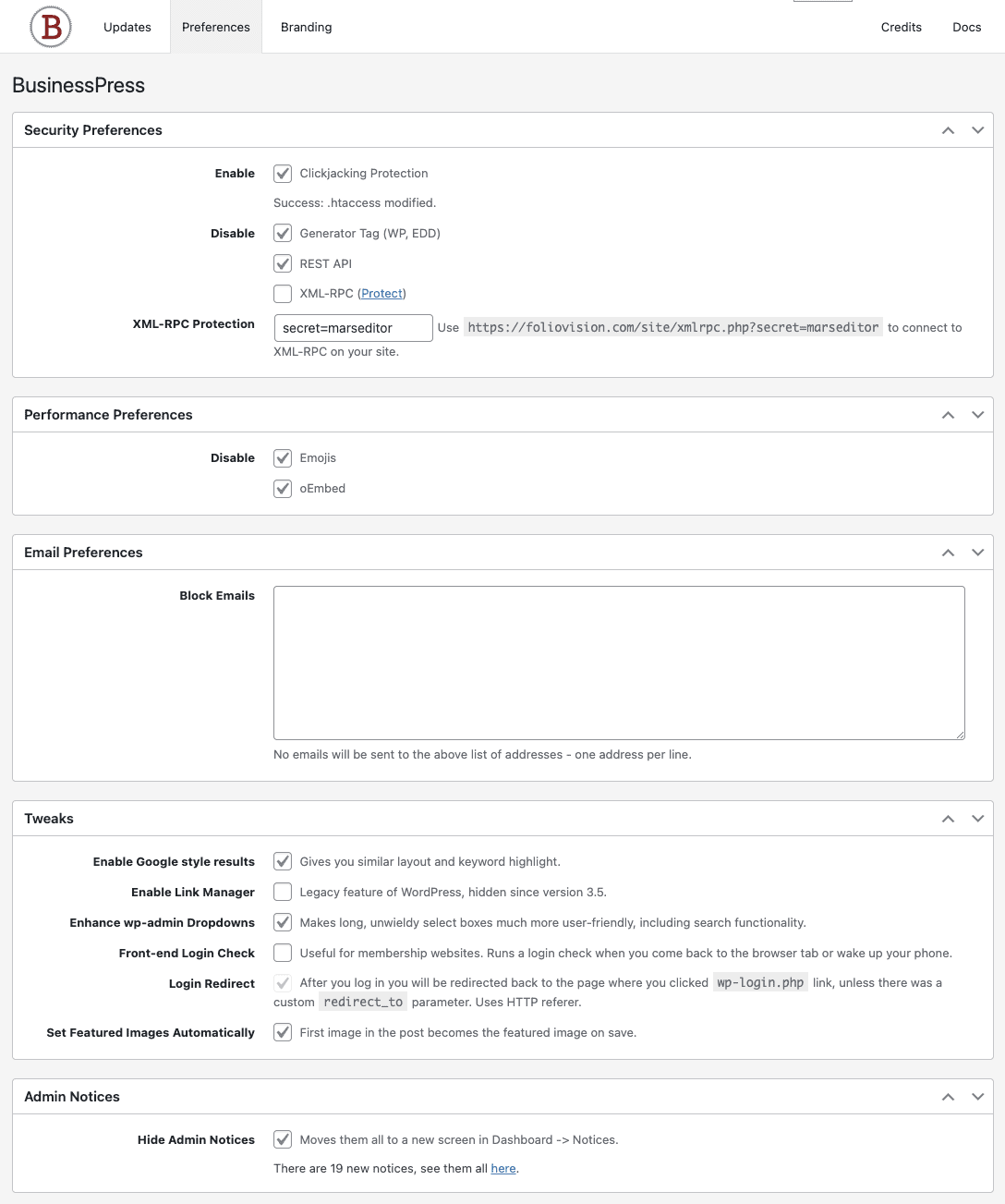1005x1204 pixels.
Task: Toggle Set Featured Images Automatically checkbox
Action: point(283,1033)
